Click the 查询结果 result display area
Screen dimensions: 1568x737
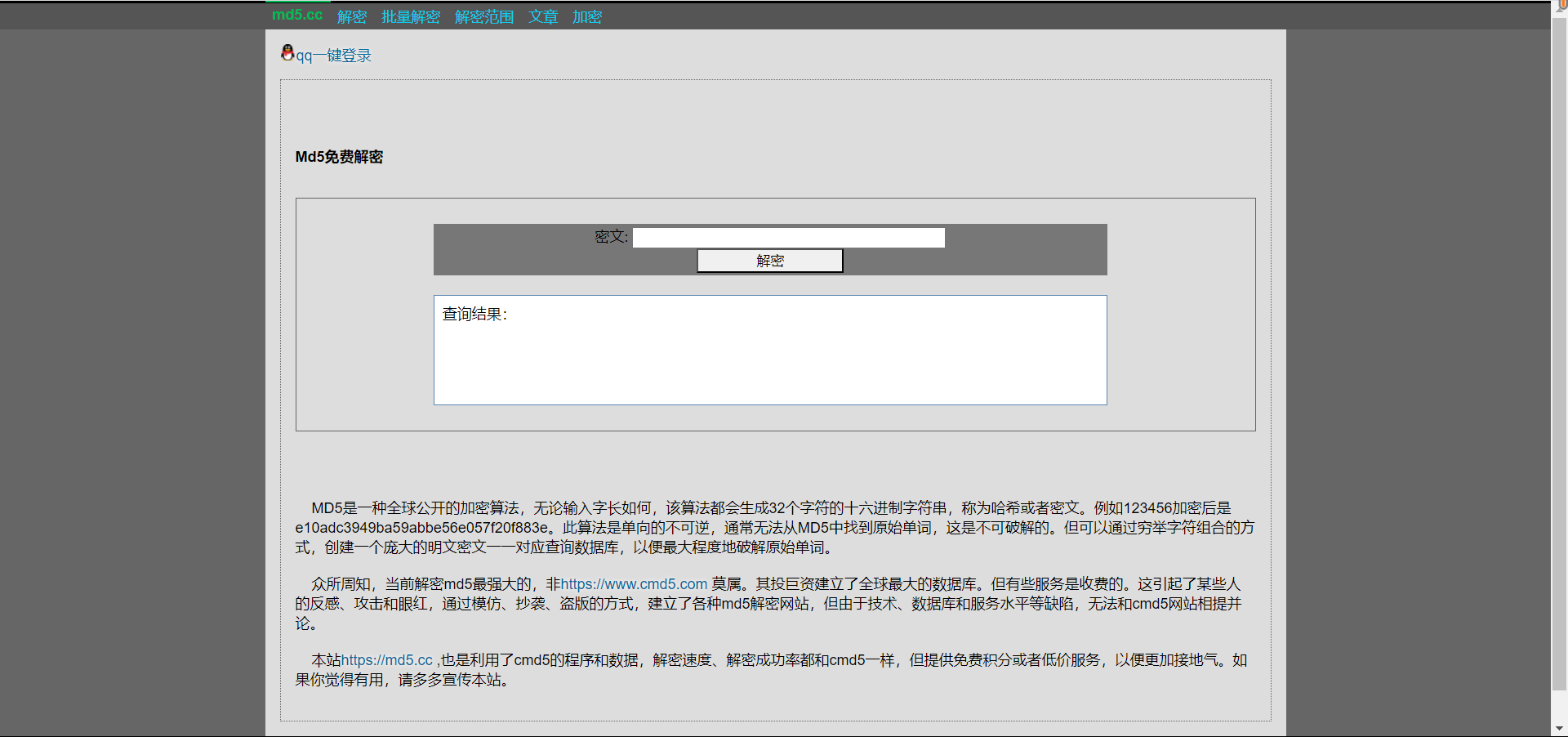pos(769,350)
